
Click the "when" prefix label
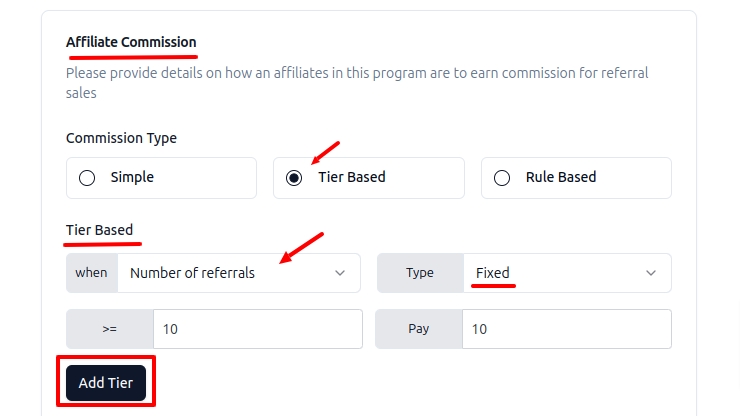[x=92, y=273]
